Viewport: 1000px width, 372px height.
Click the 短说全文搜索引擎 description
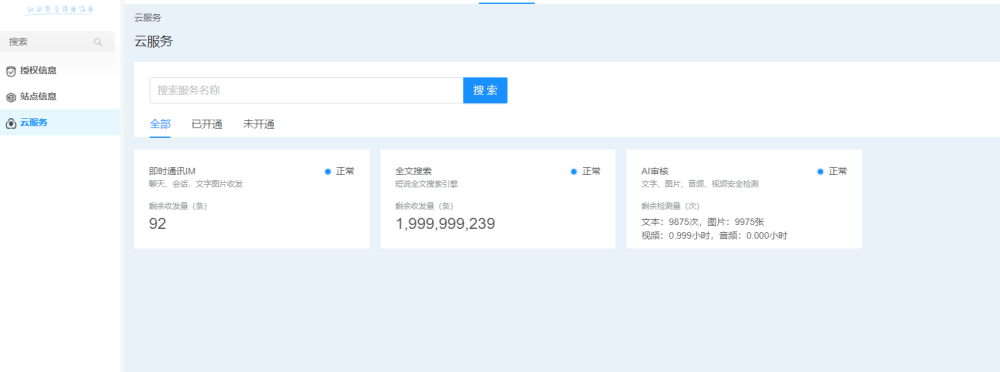coord(427,184)
